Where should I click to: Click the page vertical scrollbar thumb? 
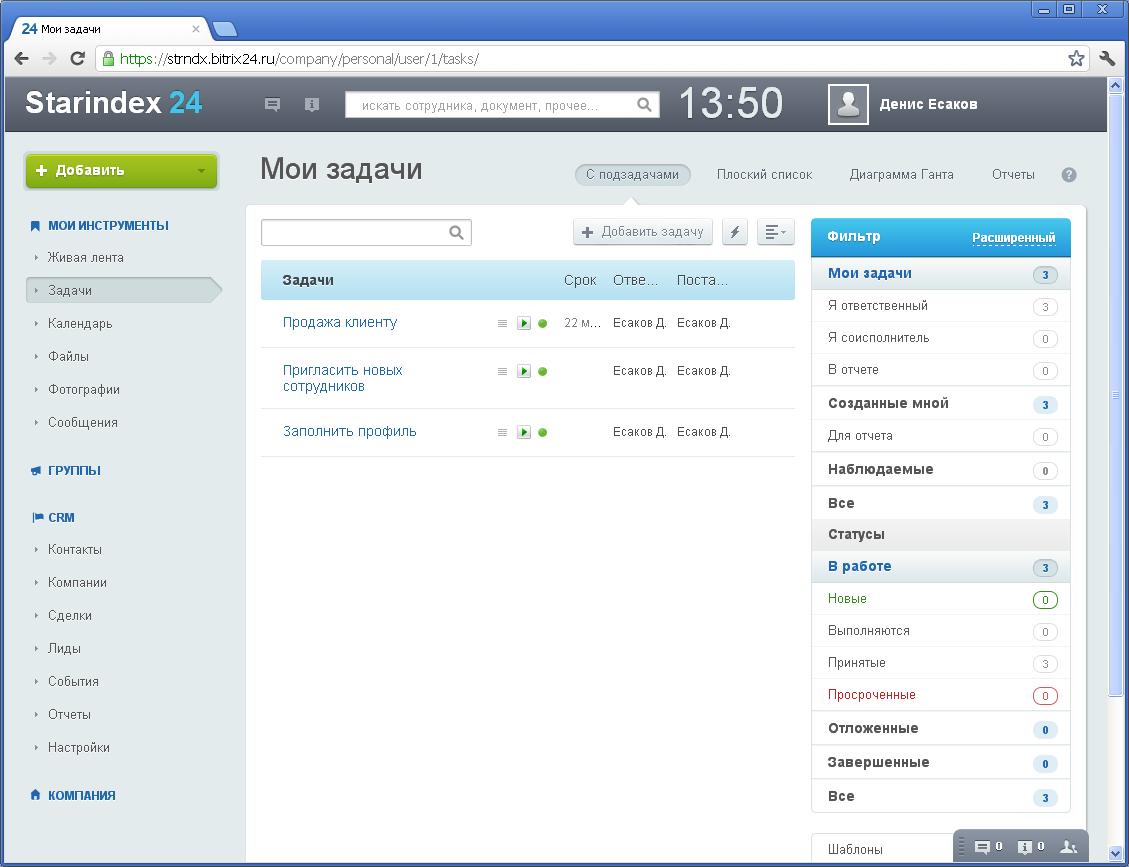1115,395
